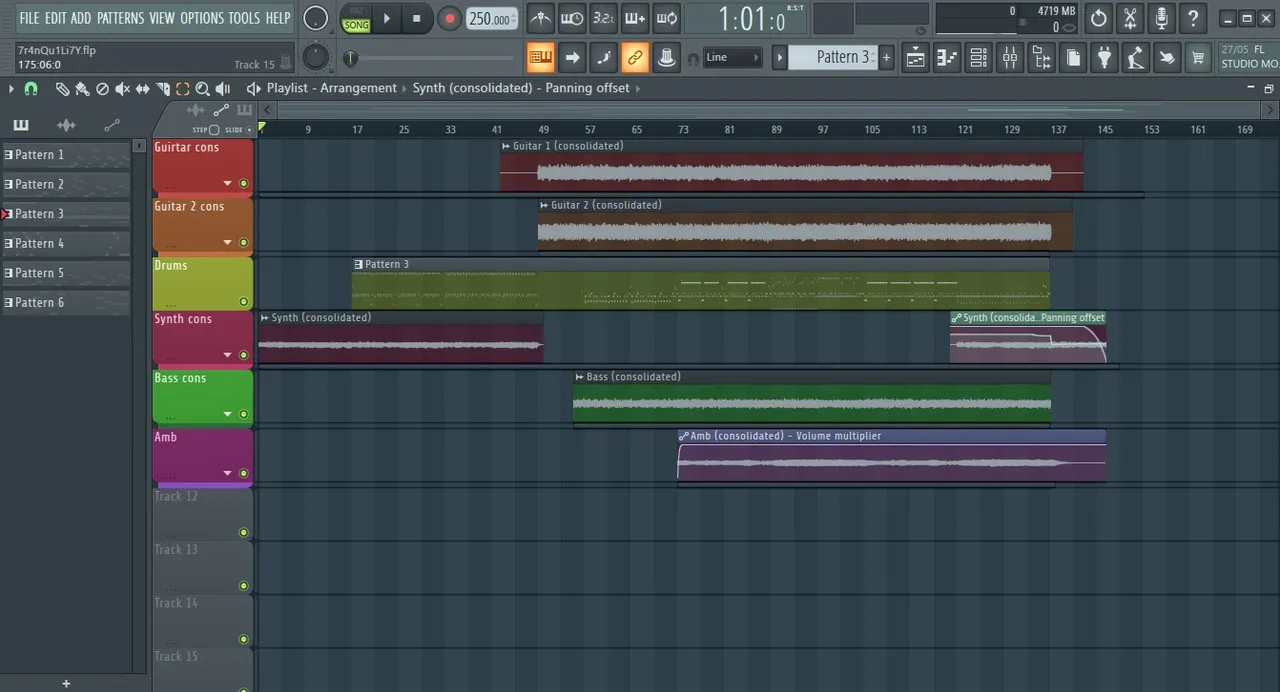Toggle the playlist magnet snap icon
This screenshot has width=1280, height=692.
(31, 89)
